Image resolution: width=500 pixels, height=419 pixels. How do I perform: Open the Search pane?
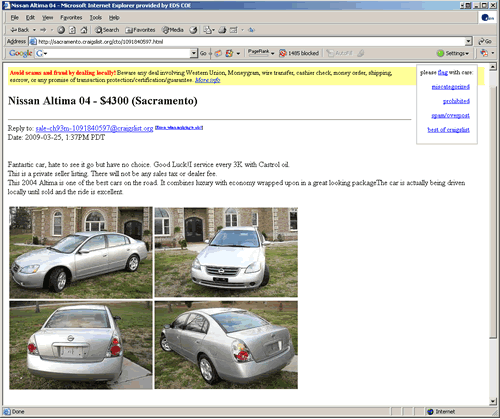[107, 30]
